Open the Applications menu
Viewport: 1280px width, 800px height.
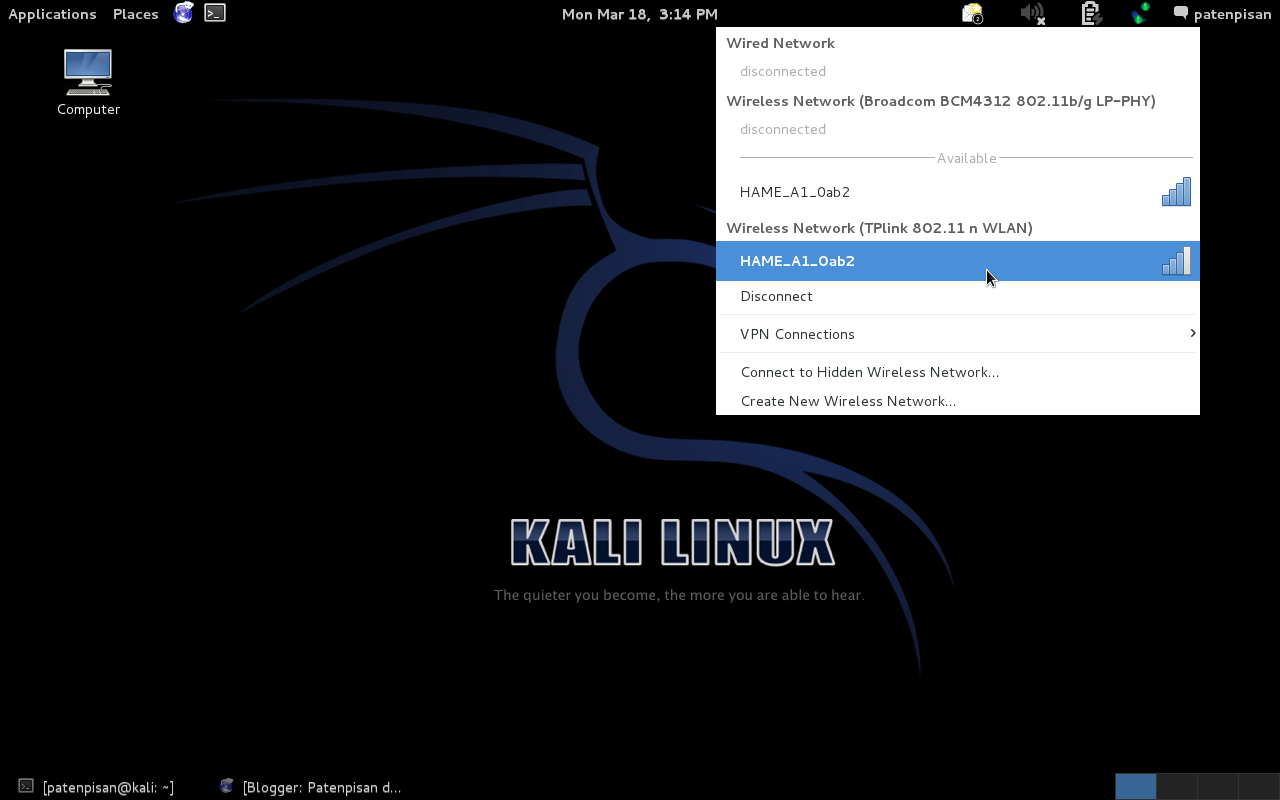click(x=52, y=14)
